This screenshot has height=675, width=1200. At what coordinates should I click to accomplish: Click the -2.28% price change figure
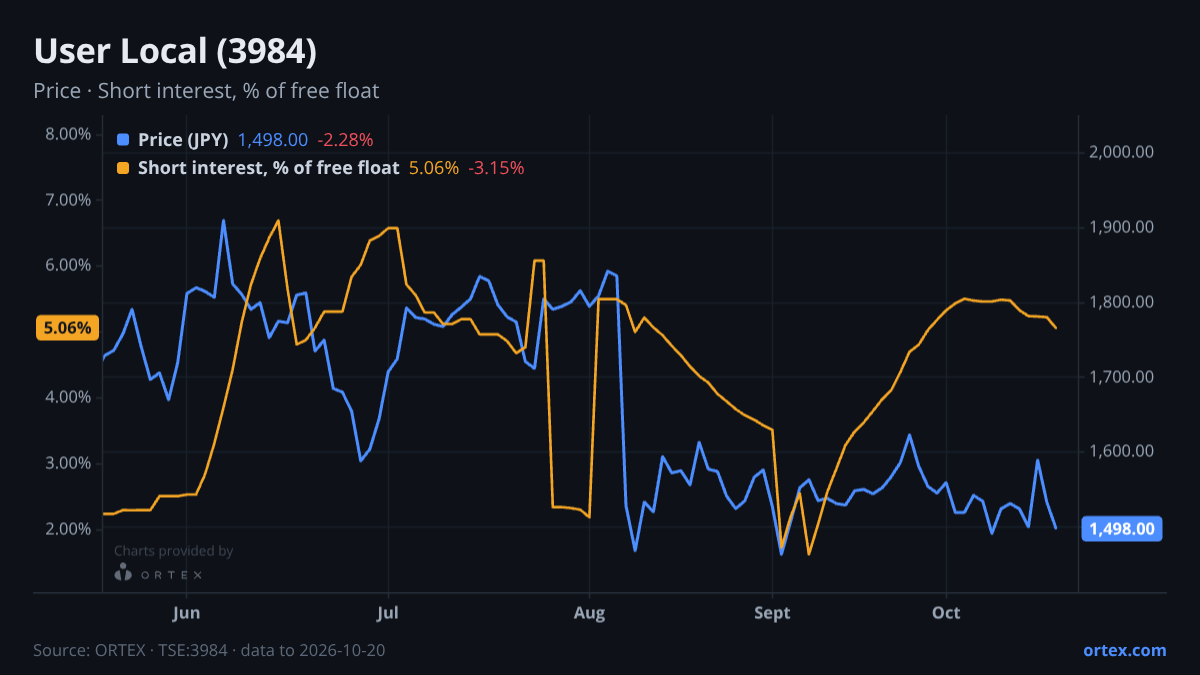345,140
